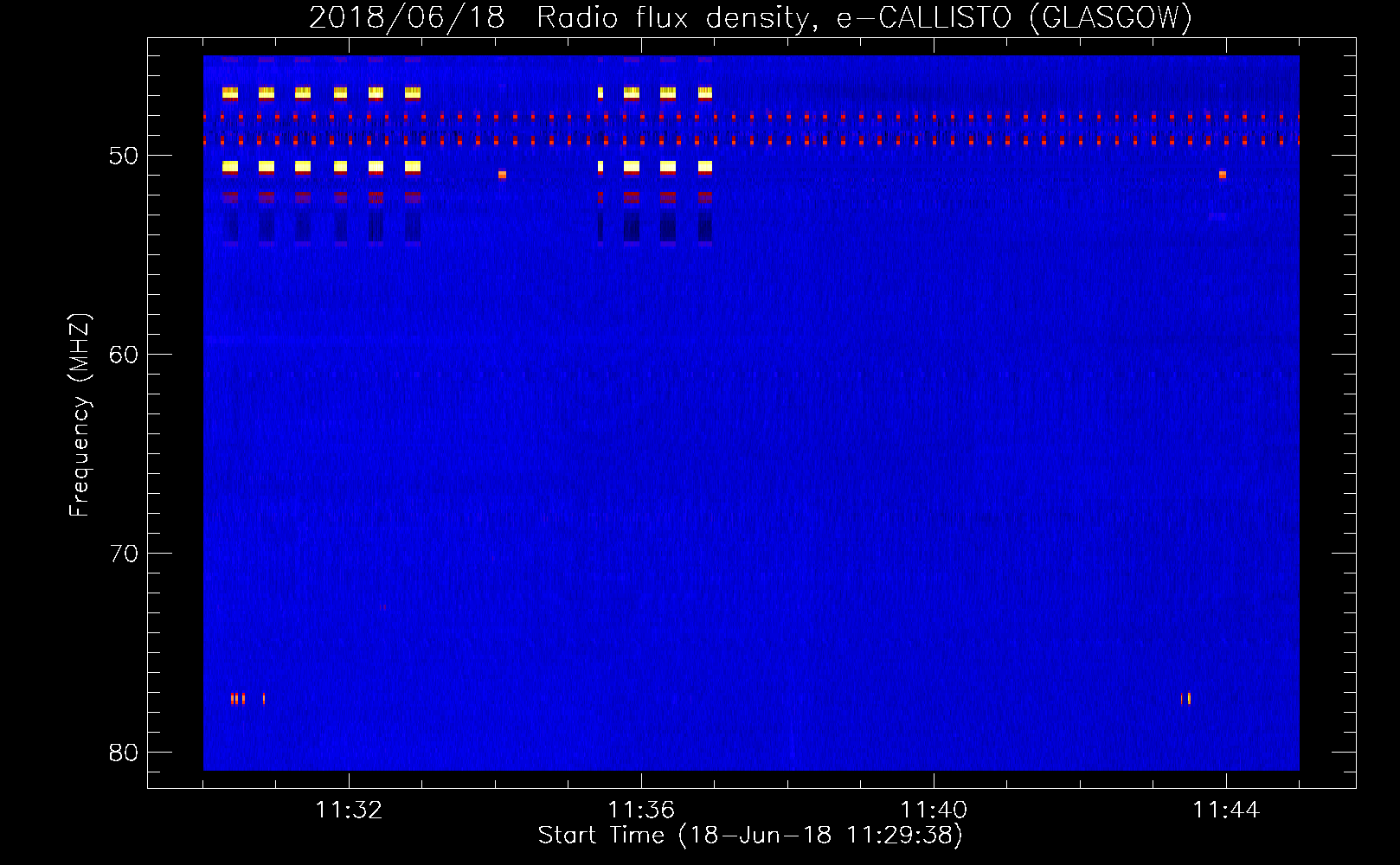Click the 11:40 time tick label
Image resolution: width=1400 pixels, height=865 pixels.
934,811
